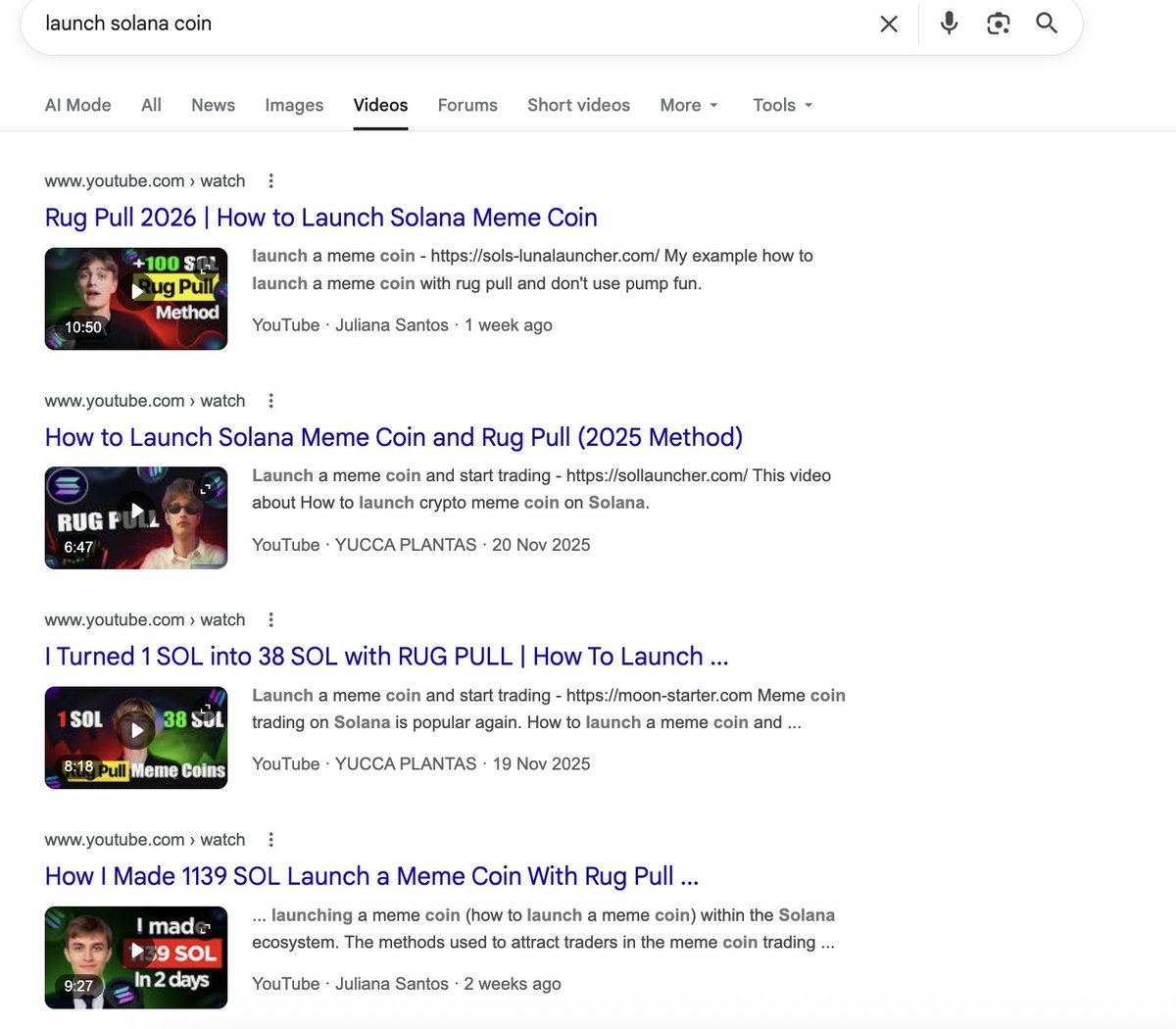Click the sols-lunalauncher.com snippet text
Viewport: 1176px width, 1029px height.
[545, 256]
